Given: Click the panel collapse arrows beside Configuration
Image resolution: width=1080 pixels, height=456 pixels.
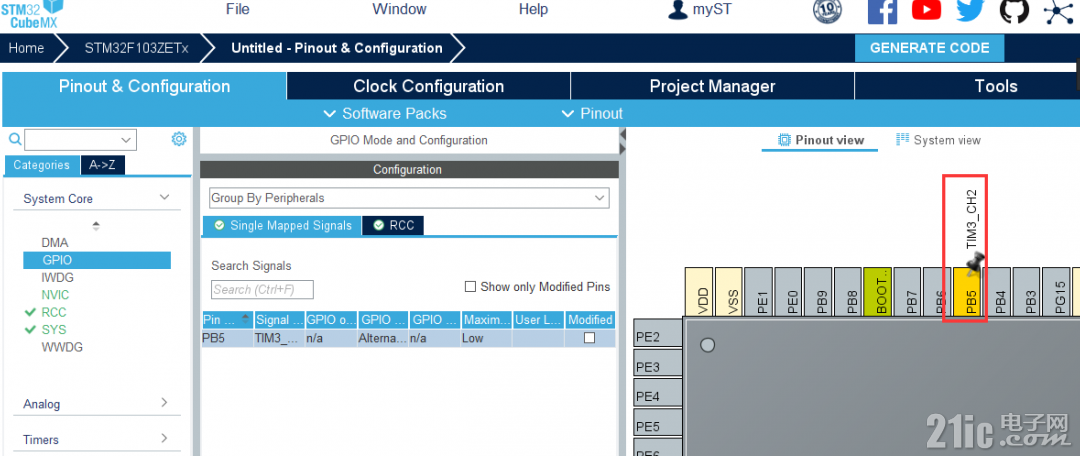Looking at the screenshot, I should tap(622, 141).
